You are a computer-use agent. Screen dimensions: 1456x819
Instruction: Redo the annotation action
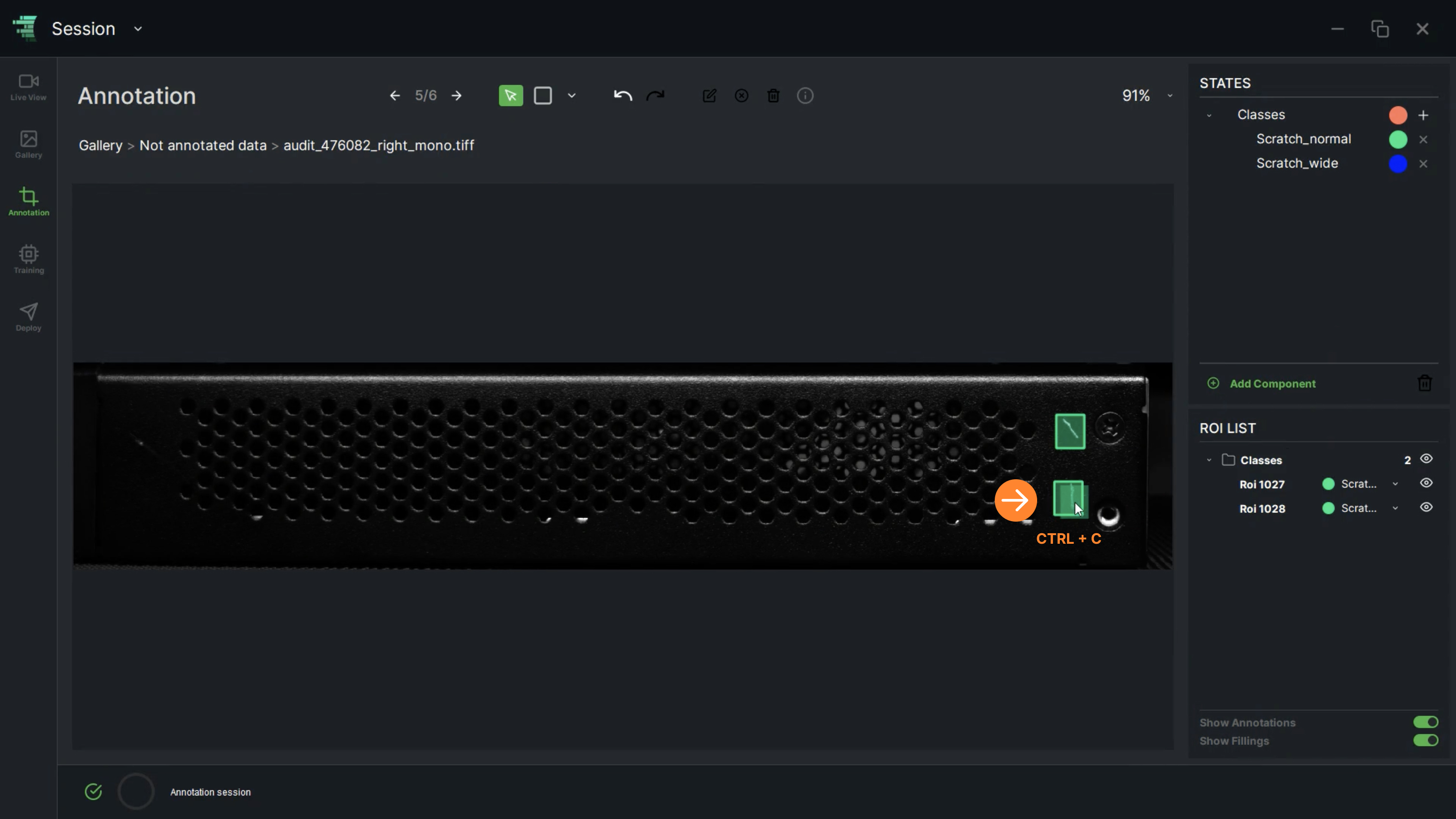point(656,96)
